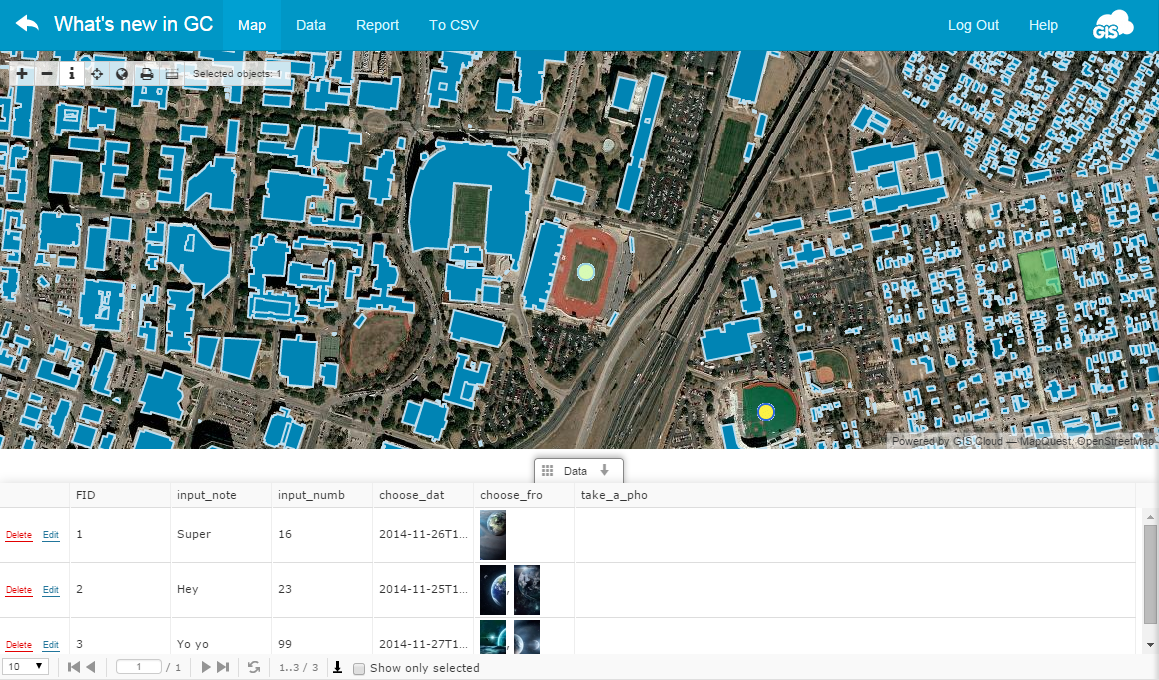Go to first page of table
1159x680 pixels.
coord(74,667)
